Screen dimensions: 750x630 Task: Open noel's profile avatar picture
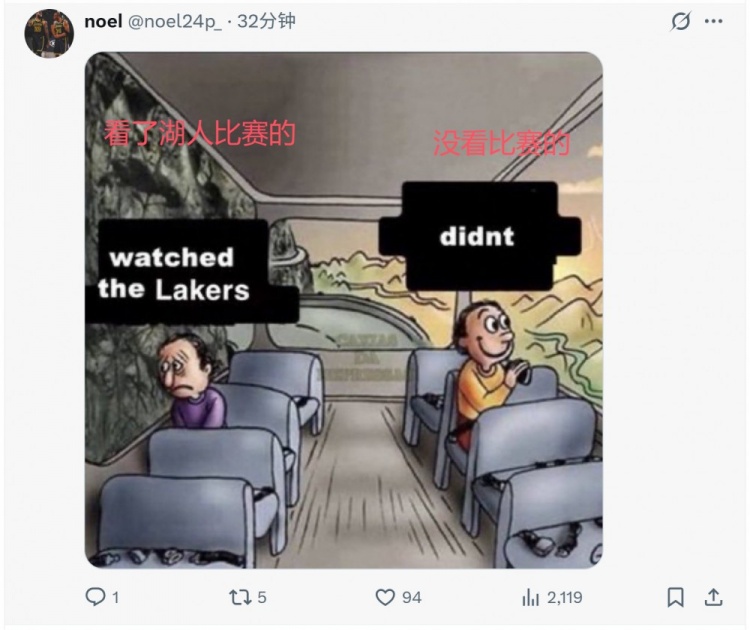[x=49, y=33]
